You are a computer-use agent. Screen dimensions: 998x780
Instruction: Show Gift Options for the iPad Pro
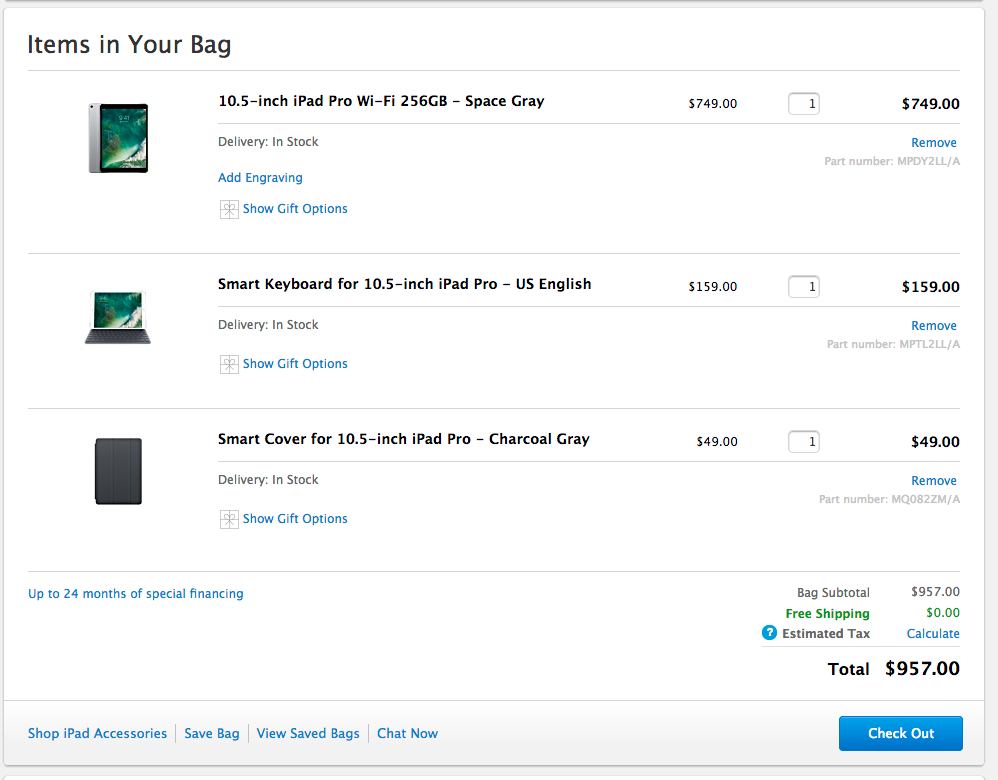click(x=295, y=209)
